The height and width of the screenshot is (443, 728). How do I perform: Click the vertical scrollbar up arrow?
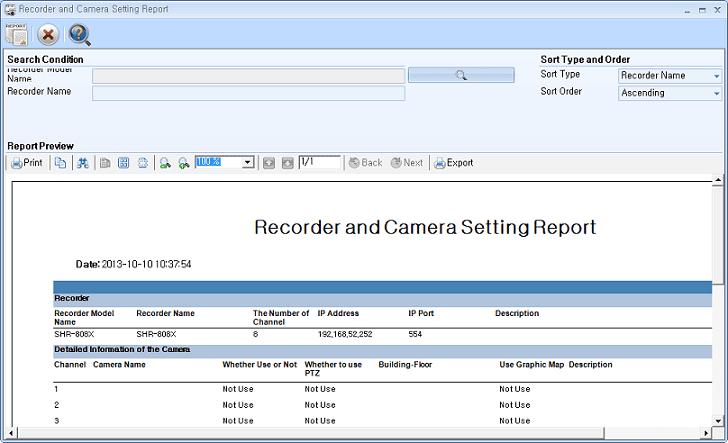(718, 180)
